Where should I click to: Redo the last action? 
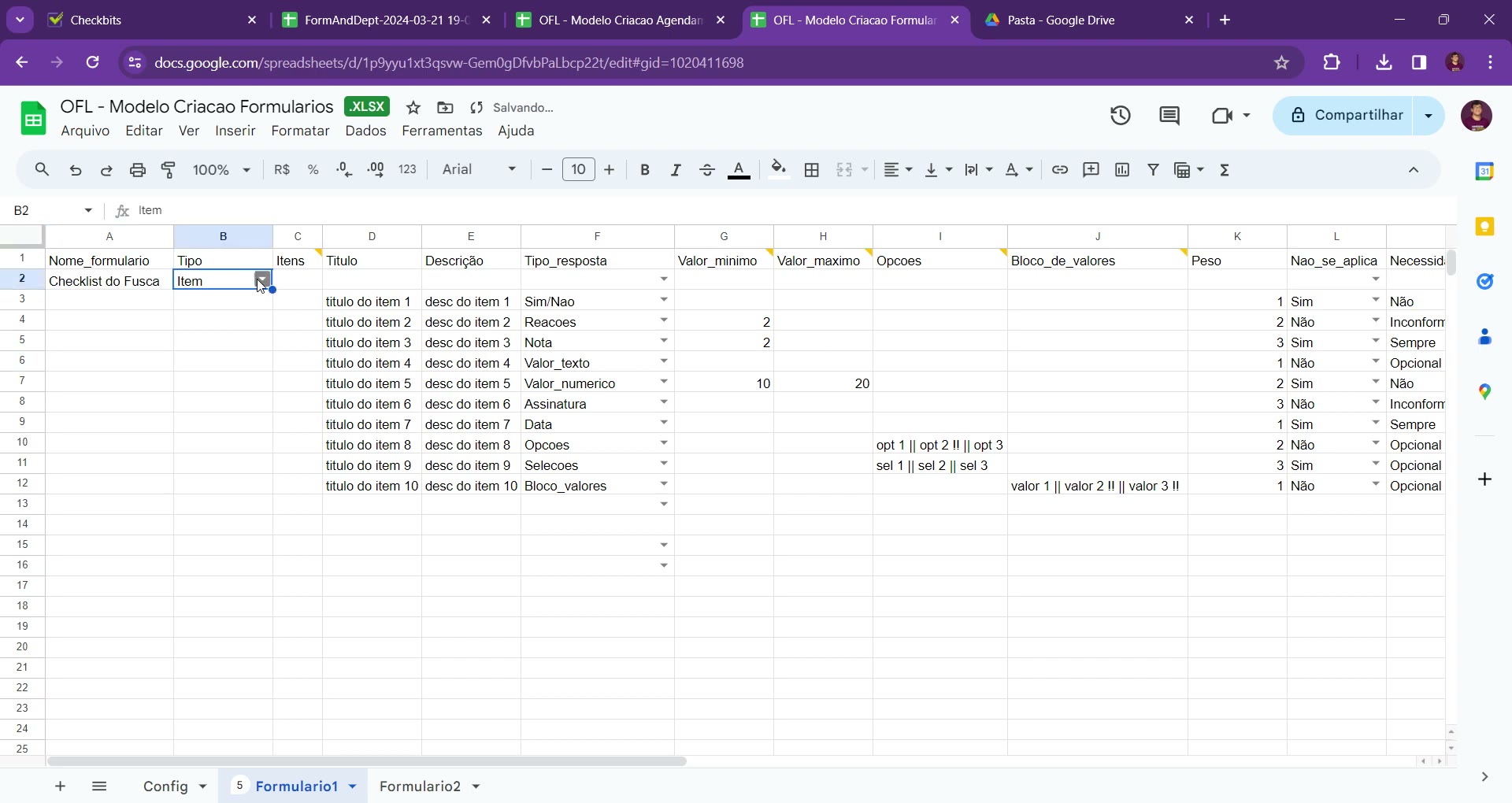coord(106,169)
